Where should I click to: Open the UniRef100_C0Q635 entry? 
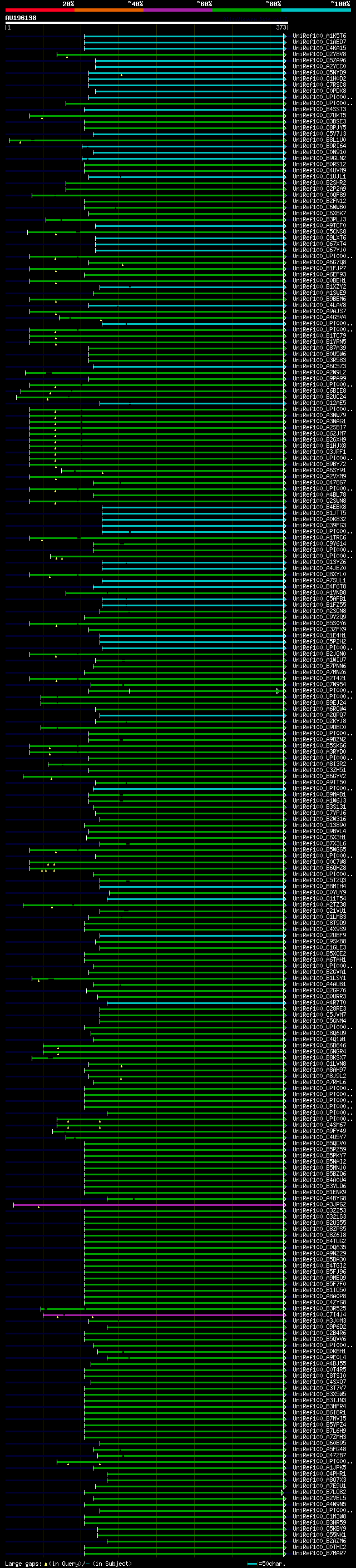[319, 1247]
